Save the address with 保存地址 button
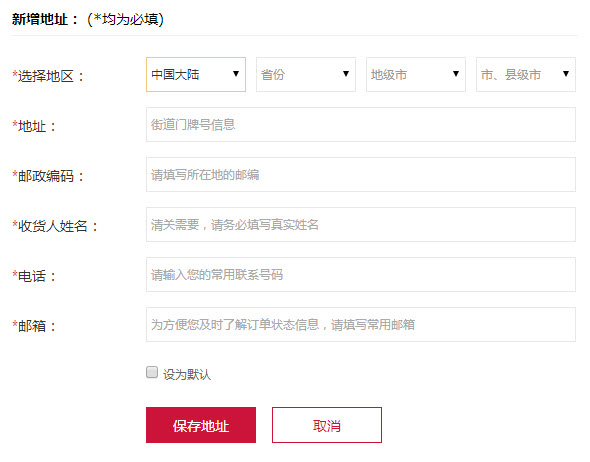Image resolution: width=590 pixels, height=462 pixels. click(x=201, y=425)
